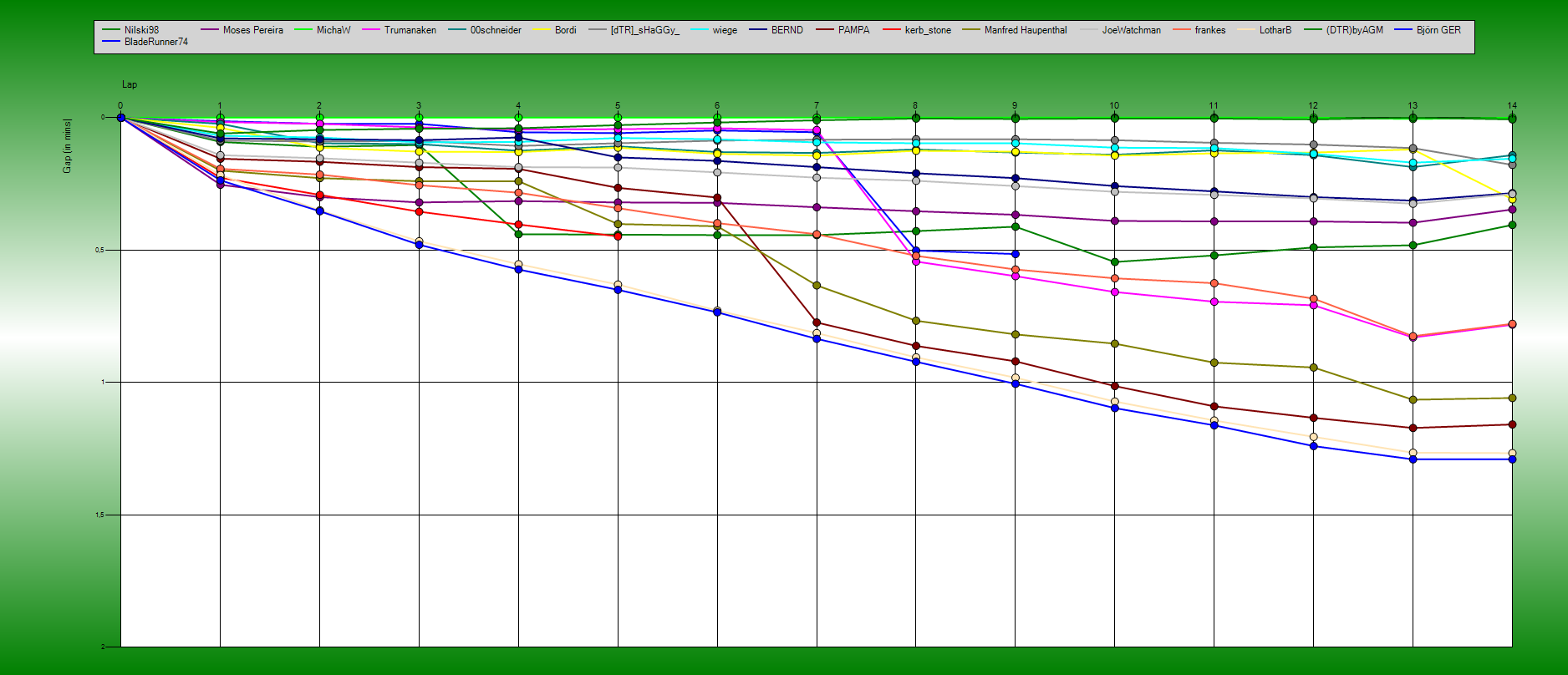Image resolution: width=1568 pixels, height=675 pixels.
Task: Click the Gap (in mins) axis title
Action: pyautogui.click(x=67, y=146)
